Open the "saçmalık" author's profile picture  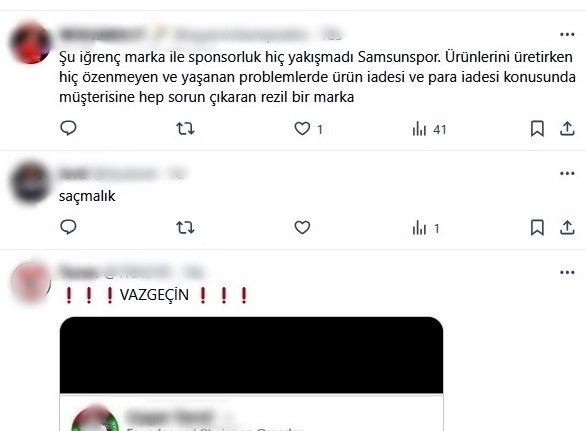30,182
